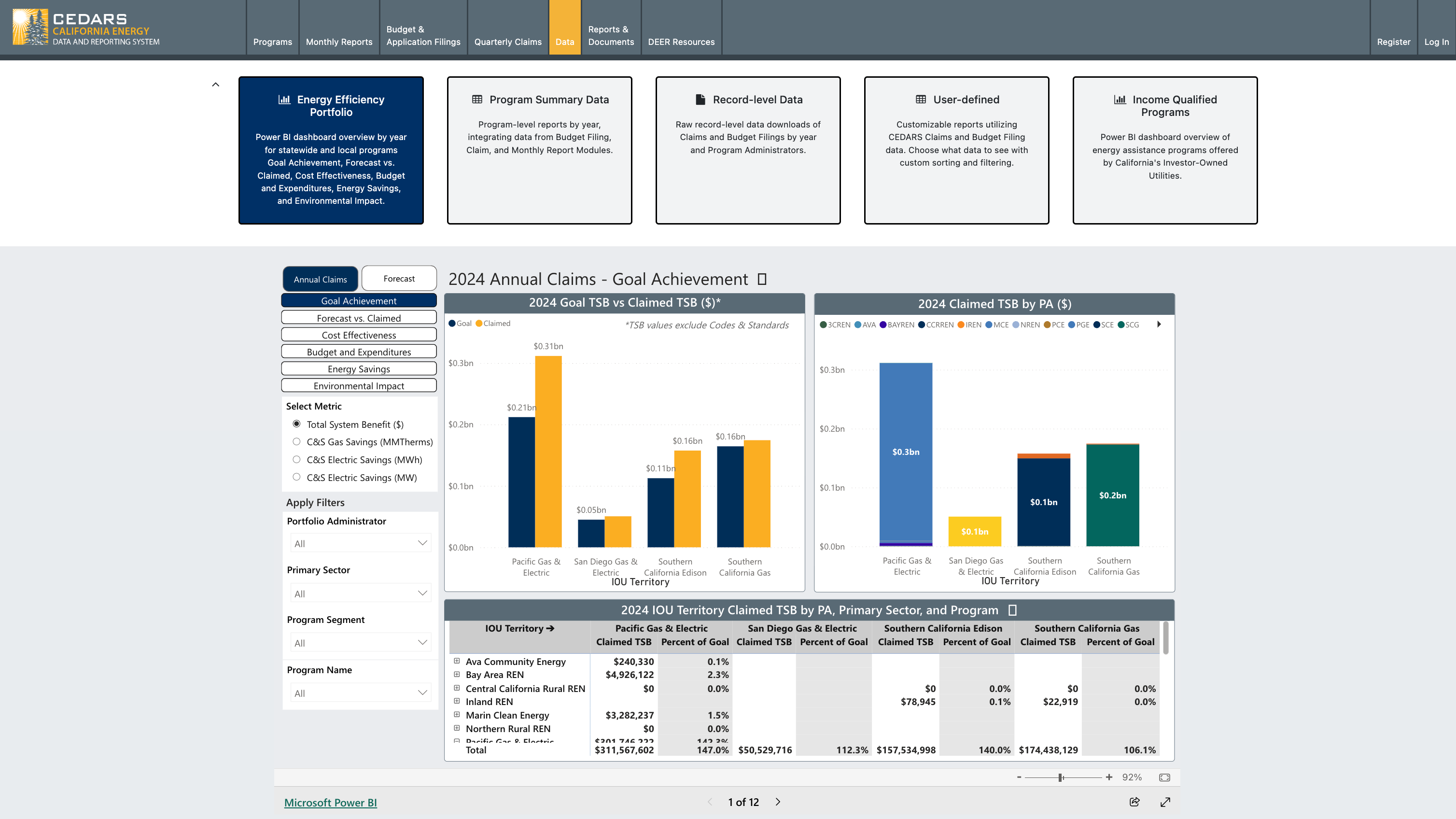Image resolution: width=1456 pixels, height=819 pixels.
Task: Select C&S Gas Savings (MMTherms) metric
Action: [x=297, y=442]
